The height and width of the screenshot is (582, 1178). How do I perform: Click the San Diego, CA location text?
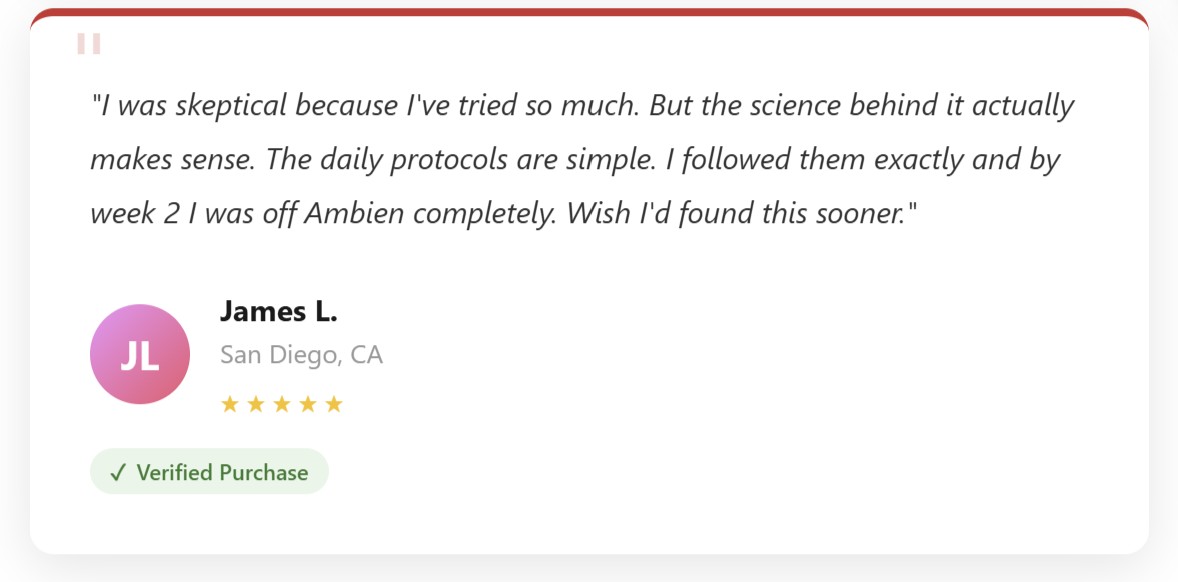tap(301, 354)
